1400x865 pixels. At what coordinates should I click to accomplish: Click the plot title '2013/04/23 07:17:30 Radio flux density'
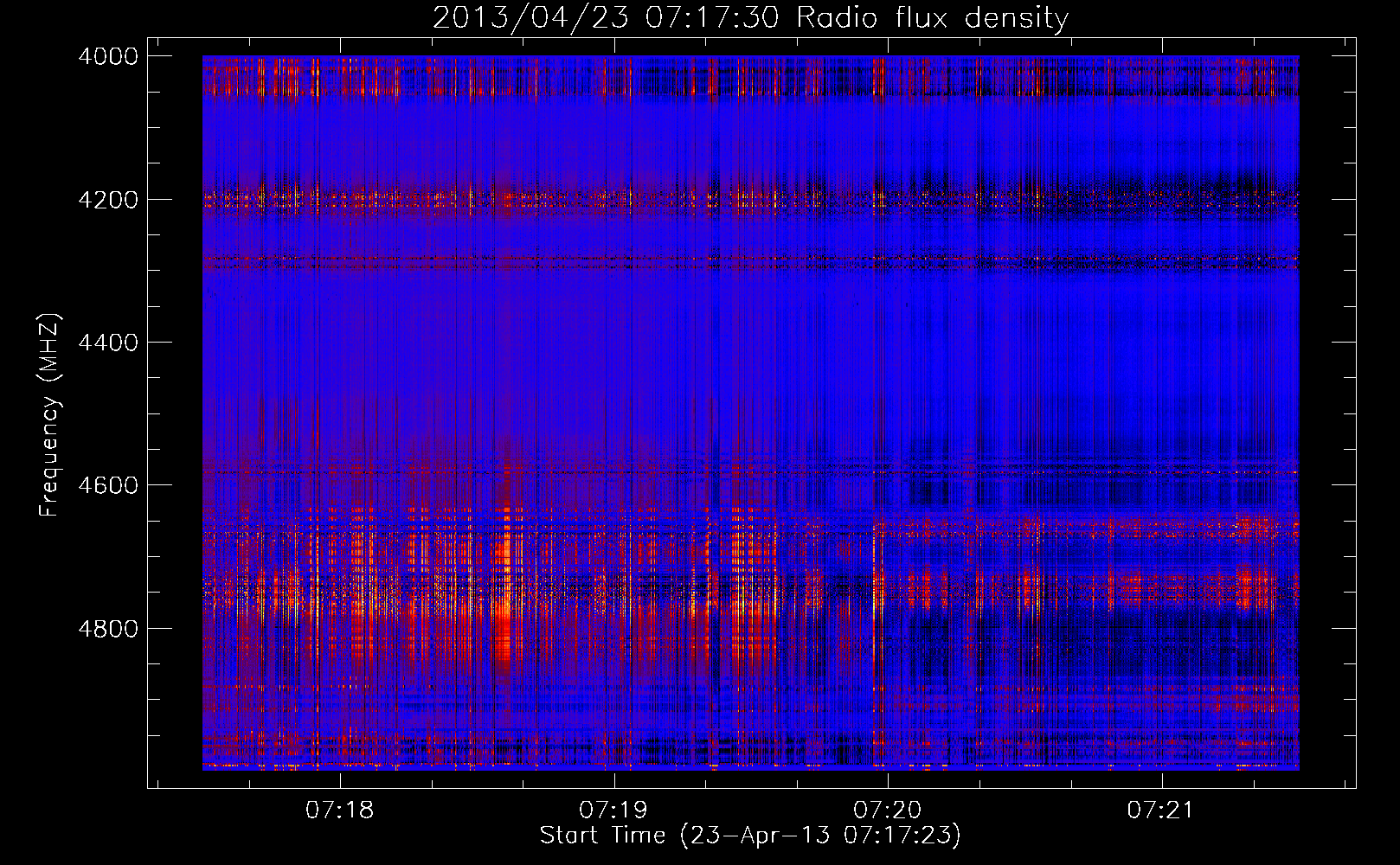[x=750, y=17]
